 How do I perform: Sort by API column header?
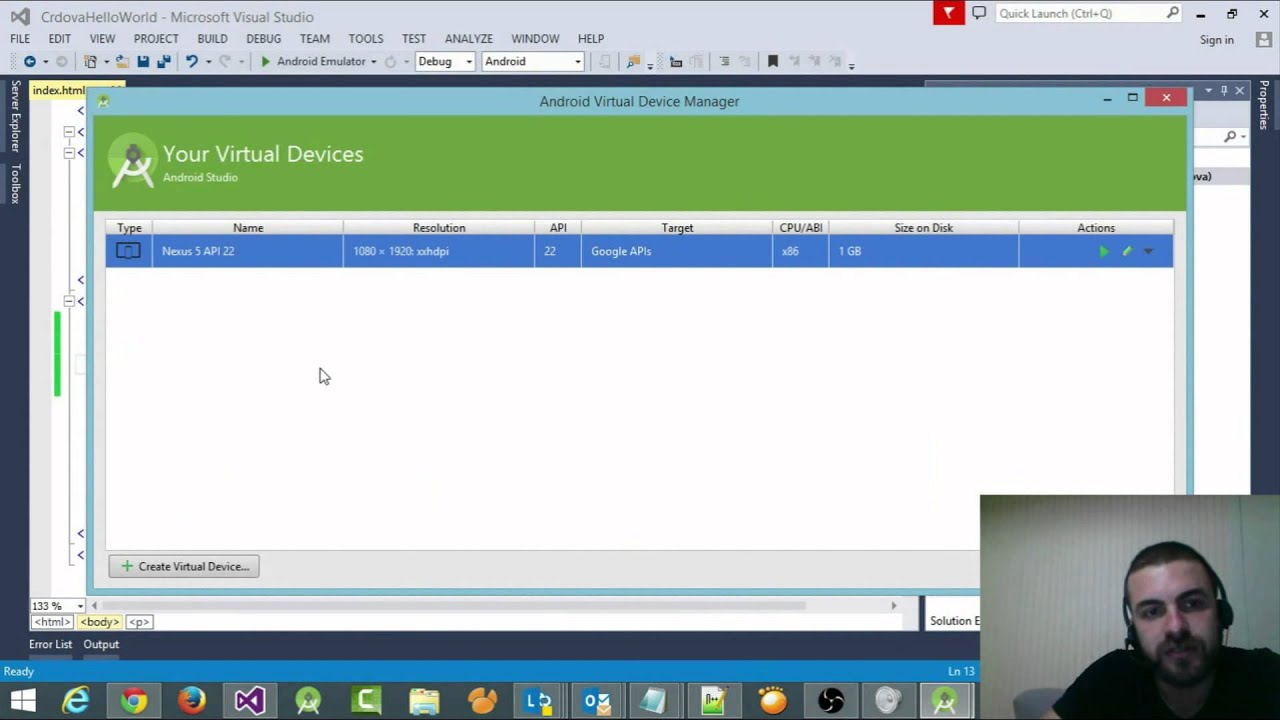tap(558, 228)
